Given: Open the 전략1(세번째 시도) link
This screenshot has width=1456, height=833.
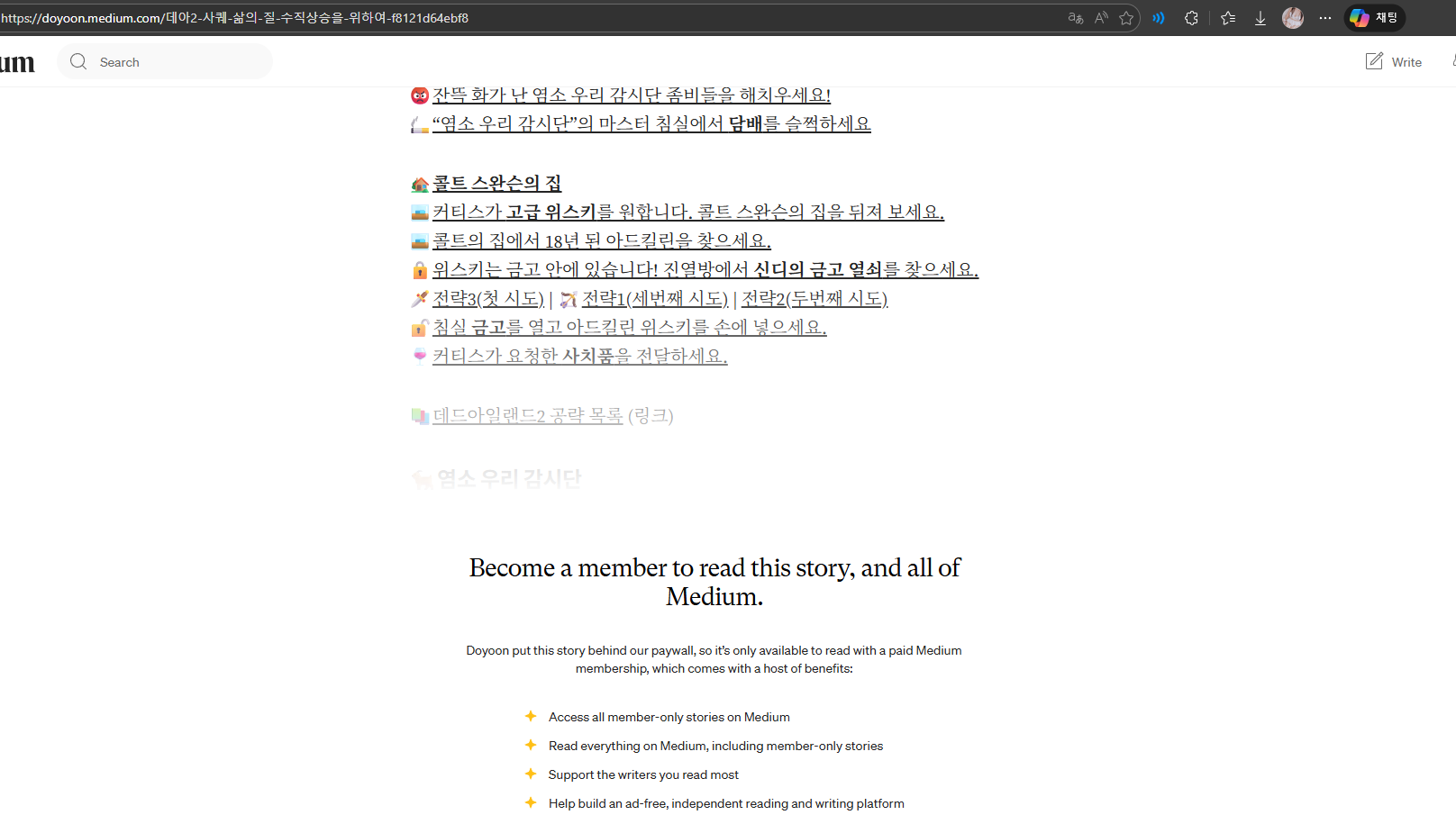Looking at the screenshot, I should [x=654, y=299].
